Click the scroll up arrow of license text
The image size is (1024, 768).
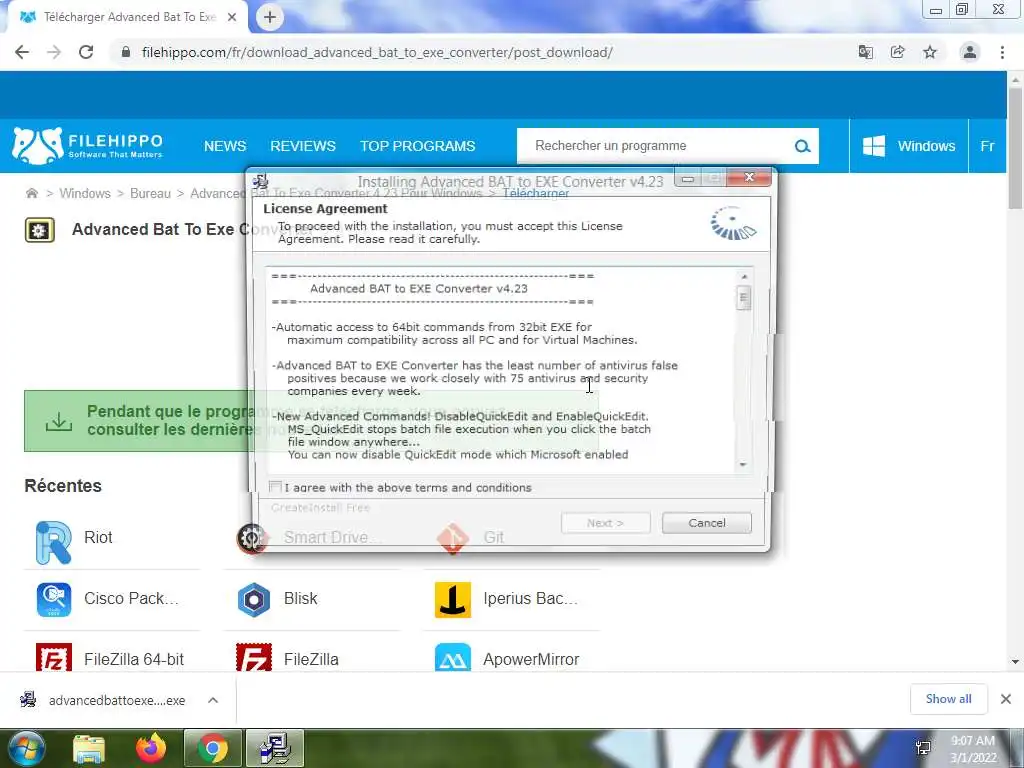[x=743, y=277]
